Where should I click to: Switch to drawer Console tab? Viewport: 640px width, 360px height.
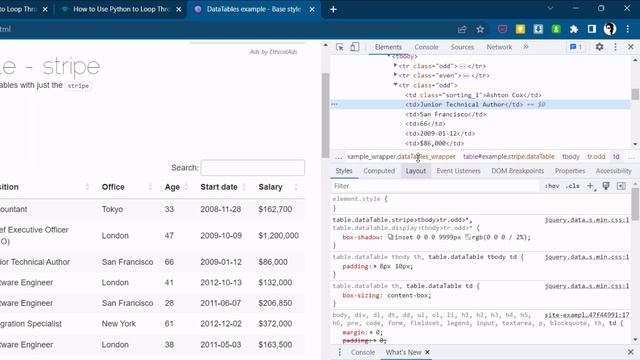(362, 352)
